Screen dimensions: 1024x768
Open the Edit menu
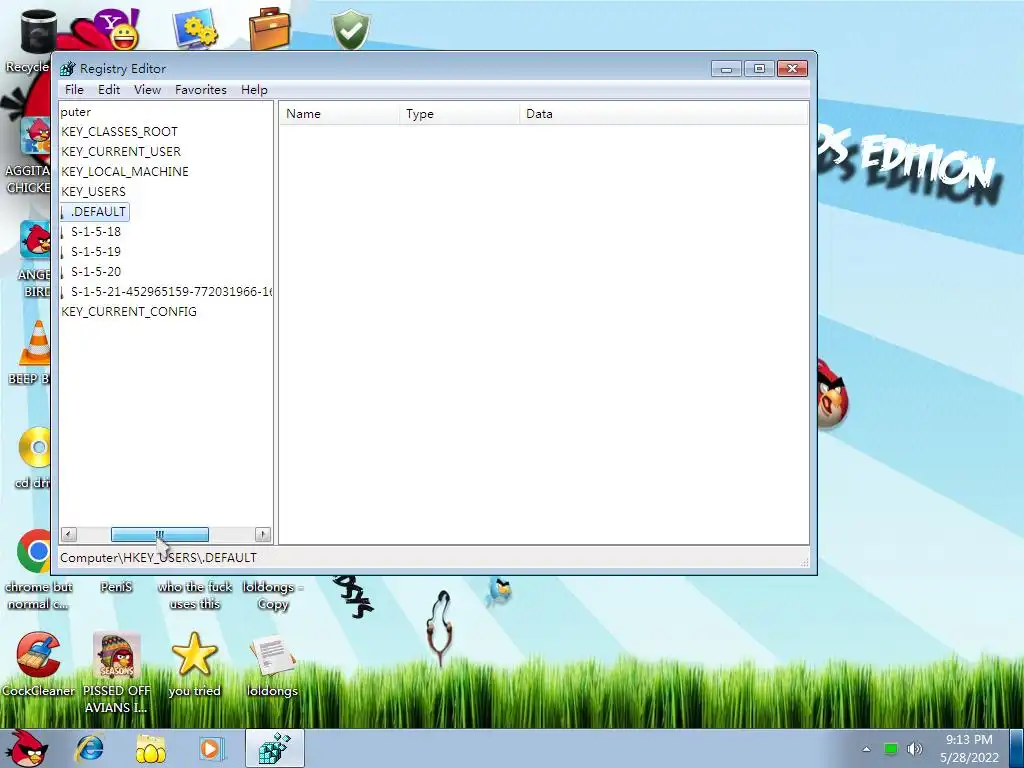(x=109, y=89)
